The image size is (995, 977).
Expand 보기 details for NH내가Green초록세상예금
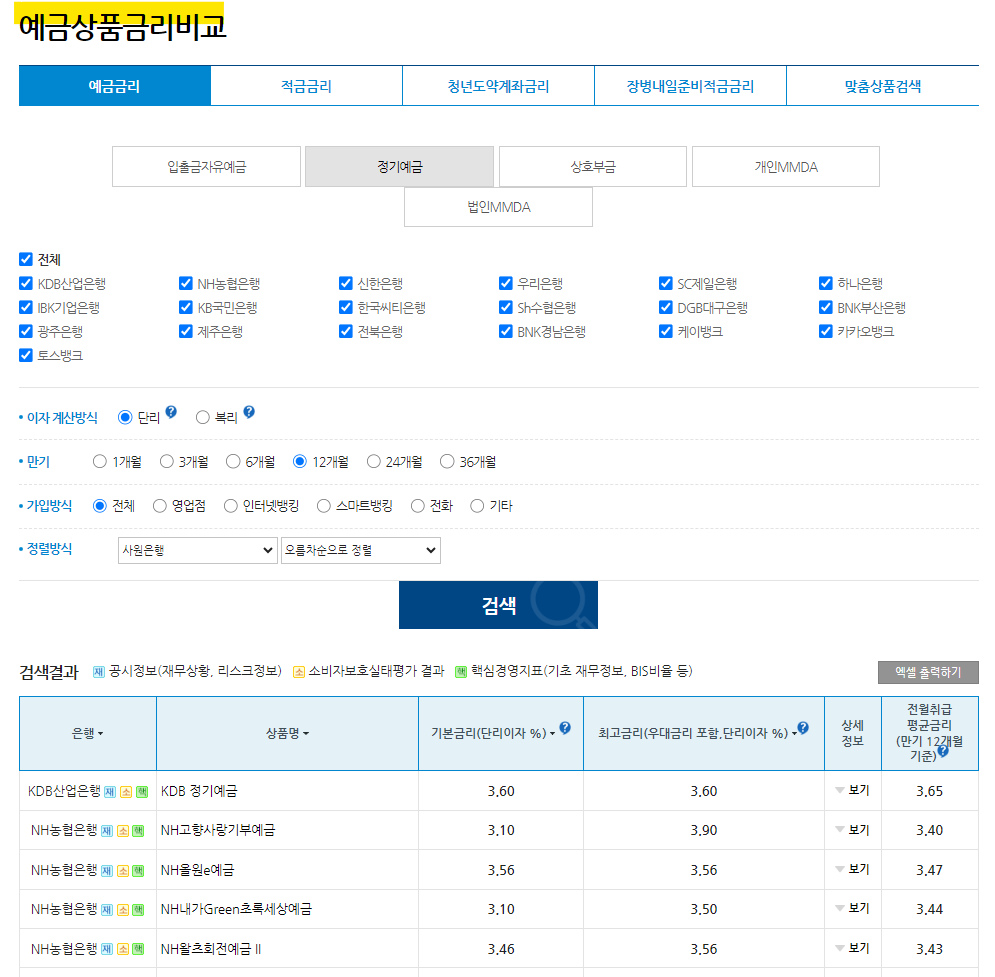852,908
